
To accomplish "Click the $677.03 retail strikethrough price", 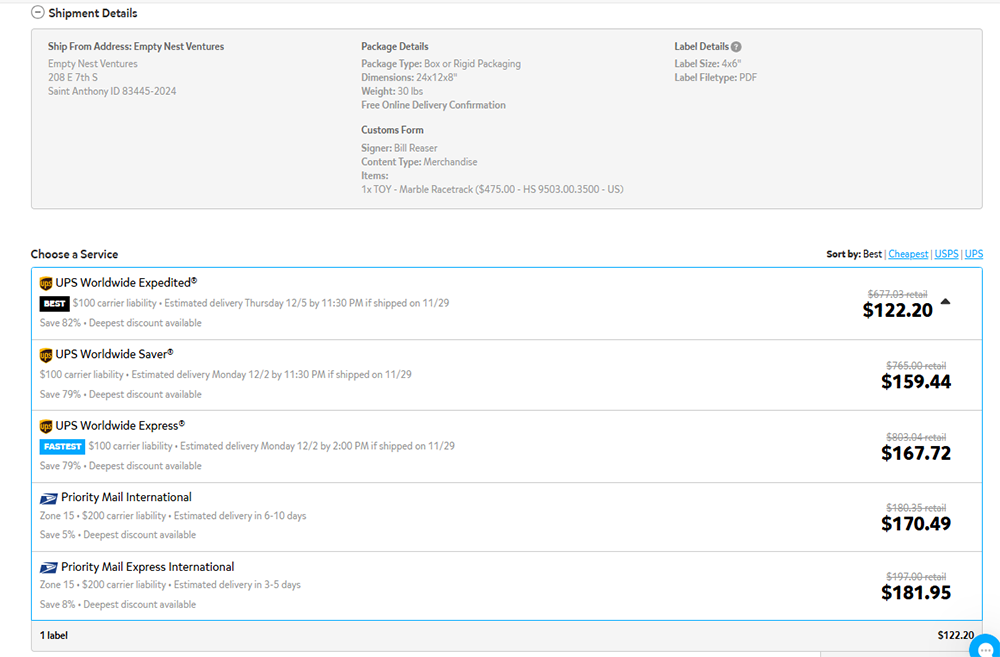I will click(x=897, y=294).
